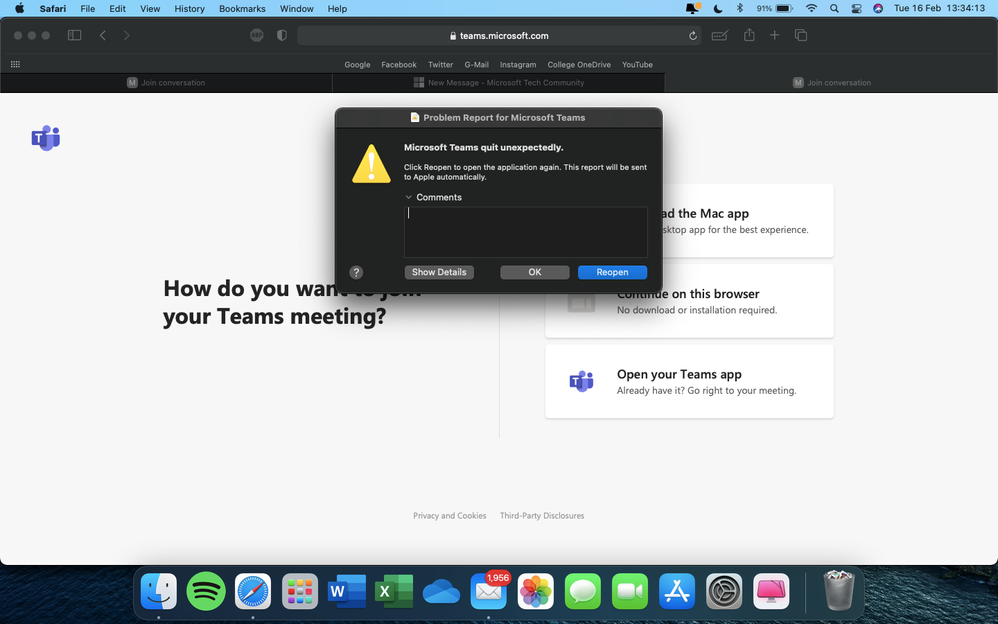Viewport: 998px width, 624px height.
Task: Click the Teams logo on the page
Action: (46, 138)
